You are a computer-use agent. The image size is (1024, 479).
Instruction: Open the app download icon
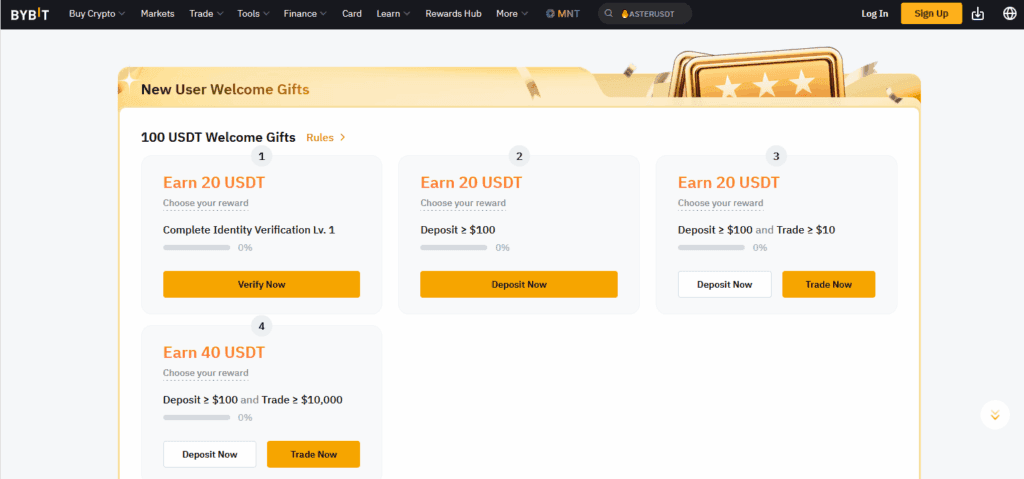click(978, 14)
